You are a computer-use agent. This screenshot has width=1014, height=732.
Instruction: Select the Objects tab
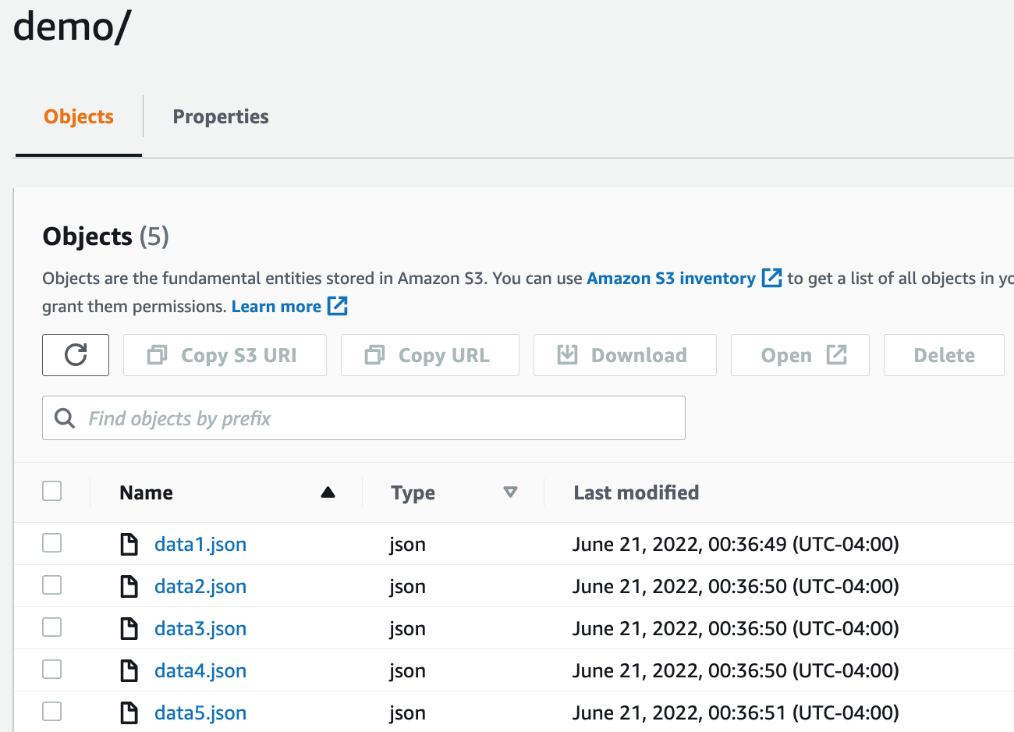[77, 117]
